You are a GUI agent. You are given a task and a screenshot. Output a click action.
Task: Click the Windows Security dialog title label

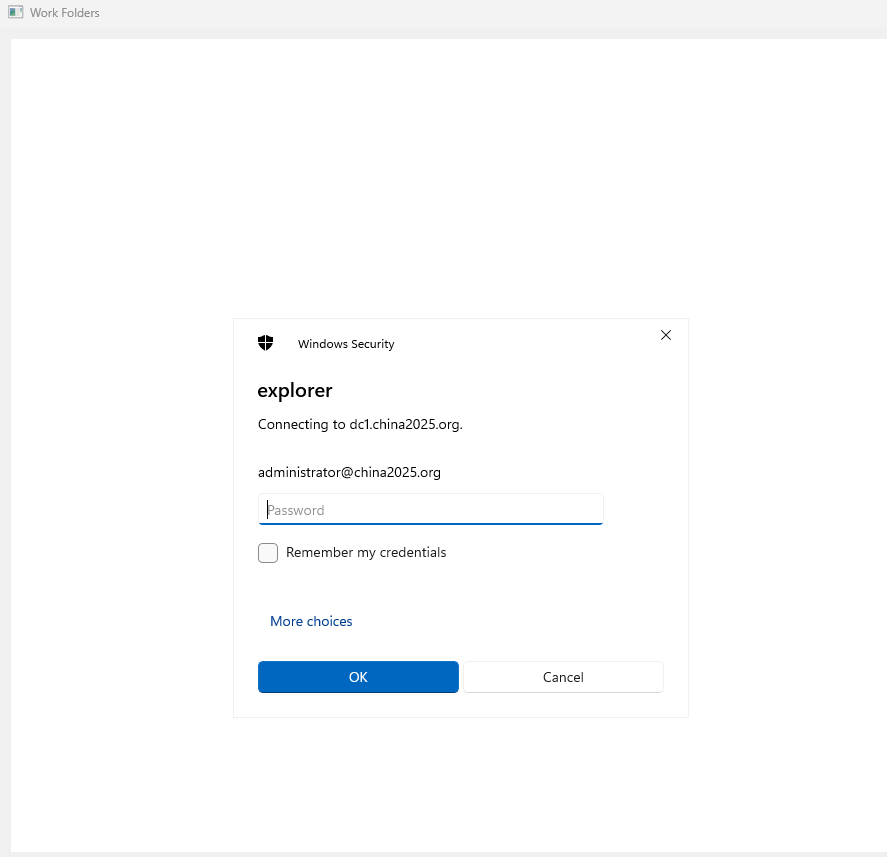(346, 344)
